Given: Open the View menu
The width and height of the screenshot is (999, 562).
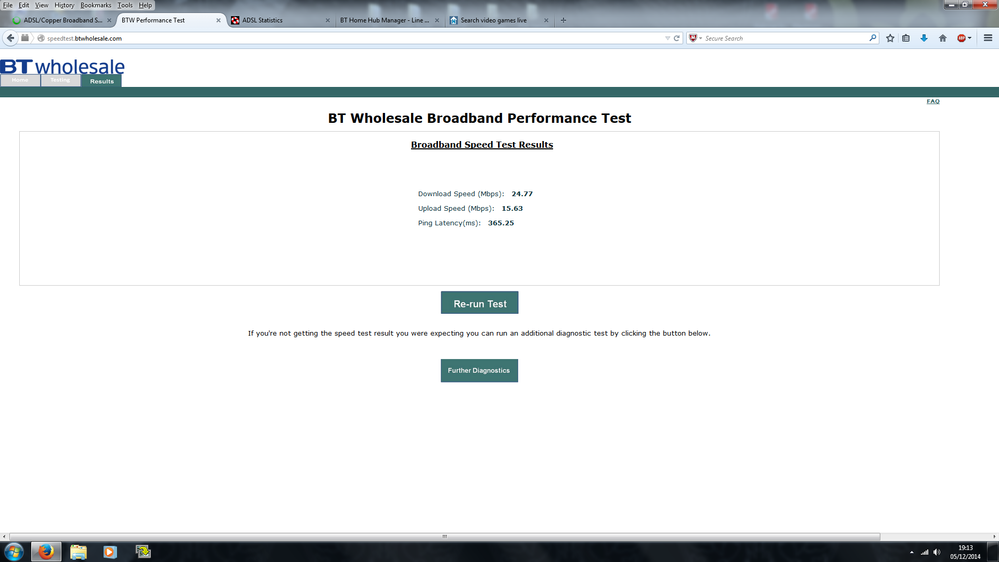Looking at the screenshot, I should pos(41,5).
